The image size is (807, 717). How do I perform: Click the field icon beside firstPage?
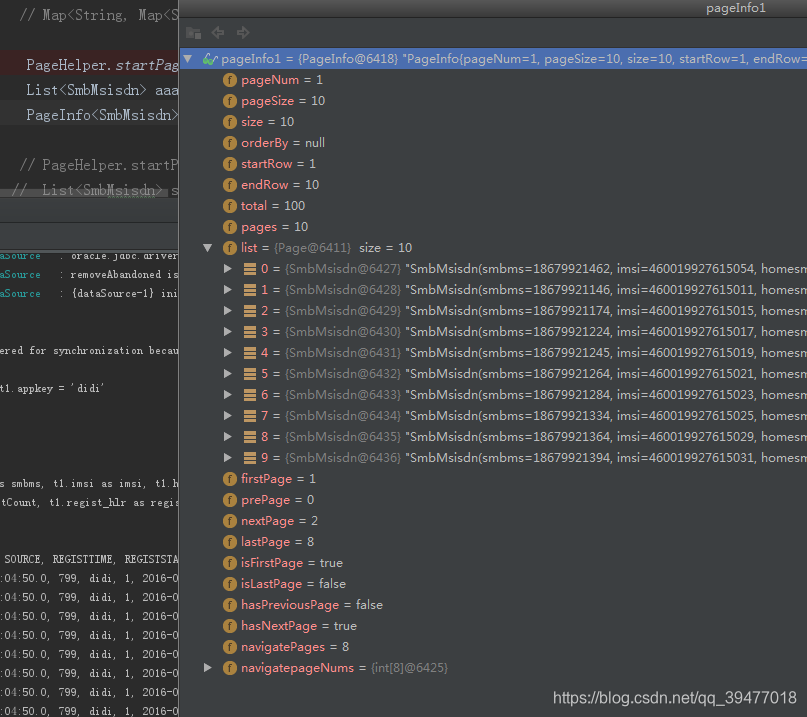[230, 479]
